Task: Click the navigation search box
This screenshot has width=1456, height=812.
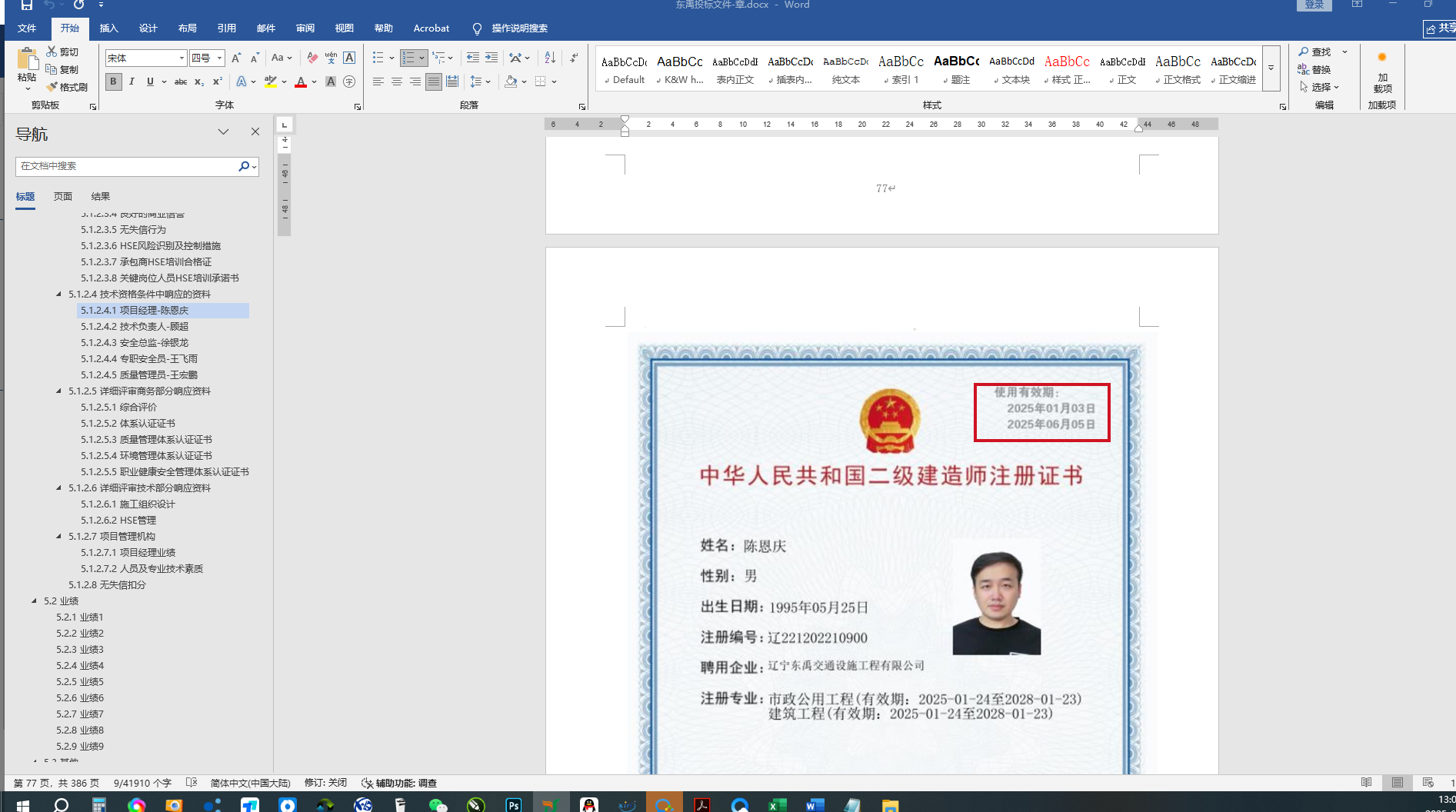Action: 127,166
